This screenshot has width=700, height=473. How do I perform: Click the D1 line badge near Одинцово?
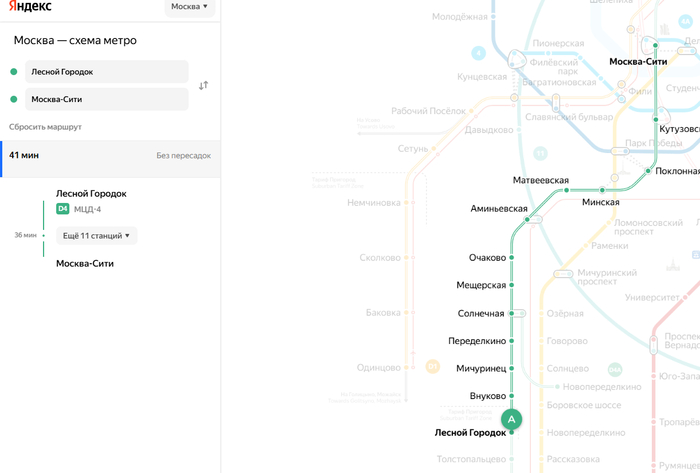click(x=433, y=367)
